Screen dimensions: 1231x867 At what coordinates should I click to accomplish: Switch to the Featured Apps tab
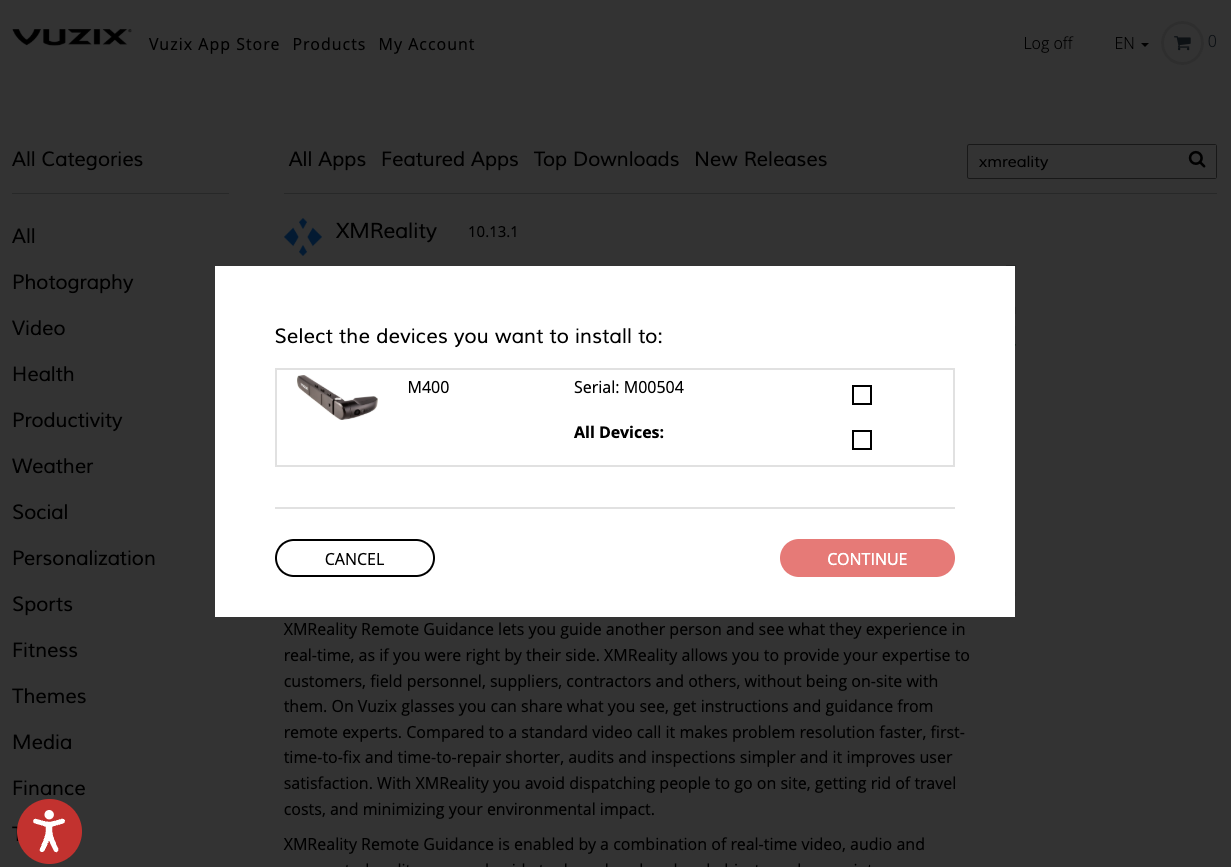[449, 159]
